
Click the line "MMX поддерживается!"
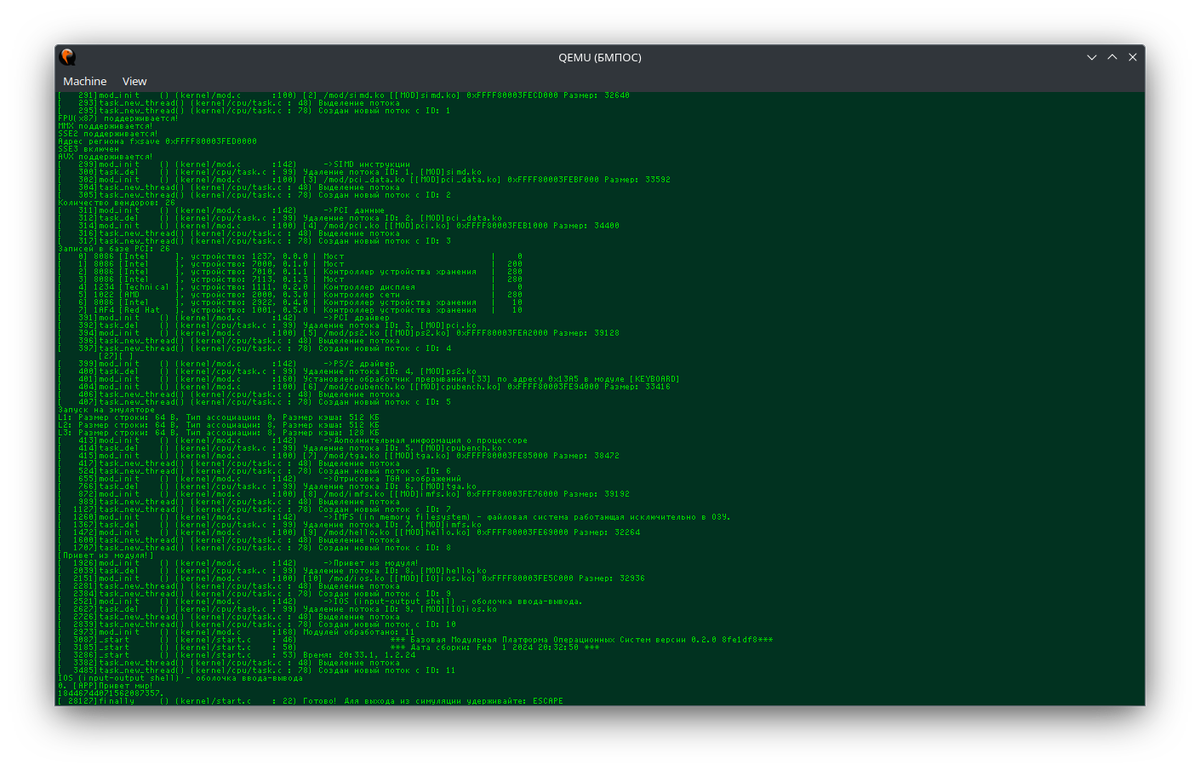coord(105,126)
